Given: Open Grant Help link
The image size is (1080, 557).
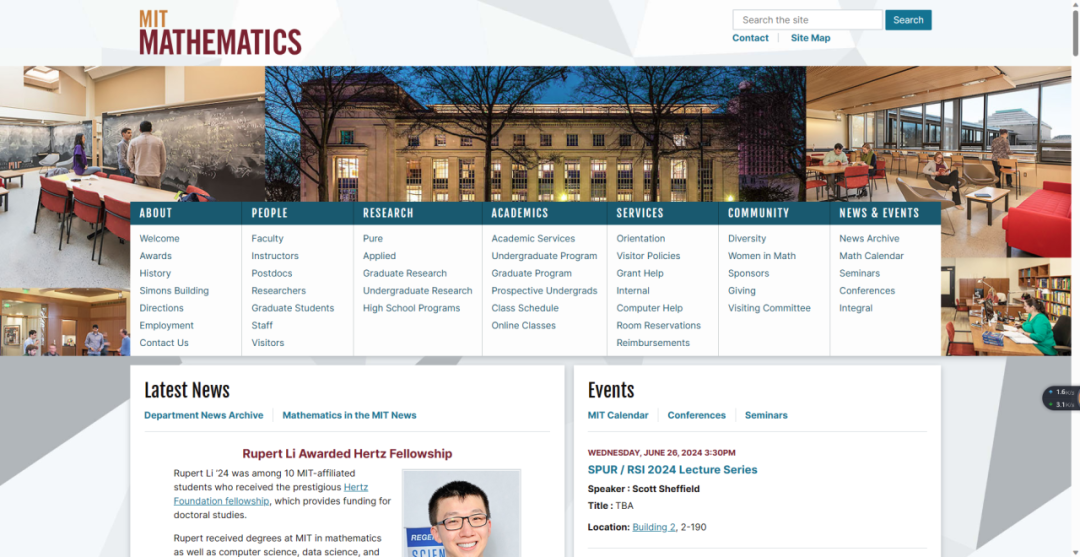Looking at the screenshot, I should [640, 273].
